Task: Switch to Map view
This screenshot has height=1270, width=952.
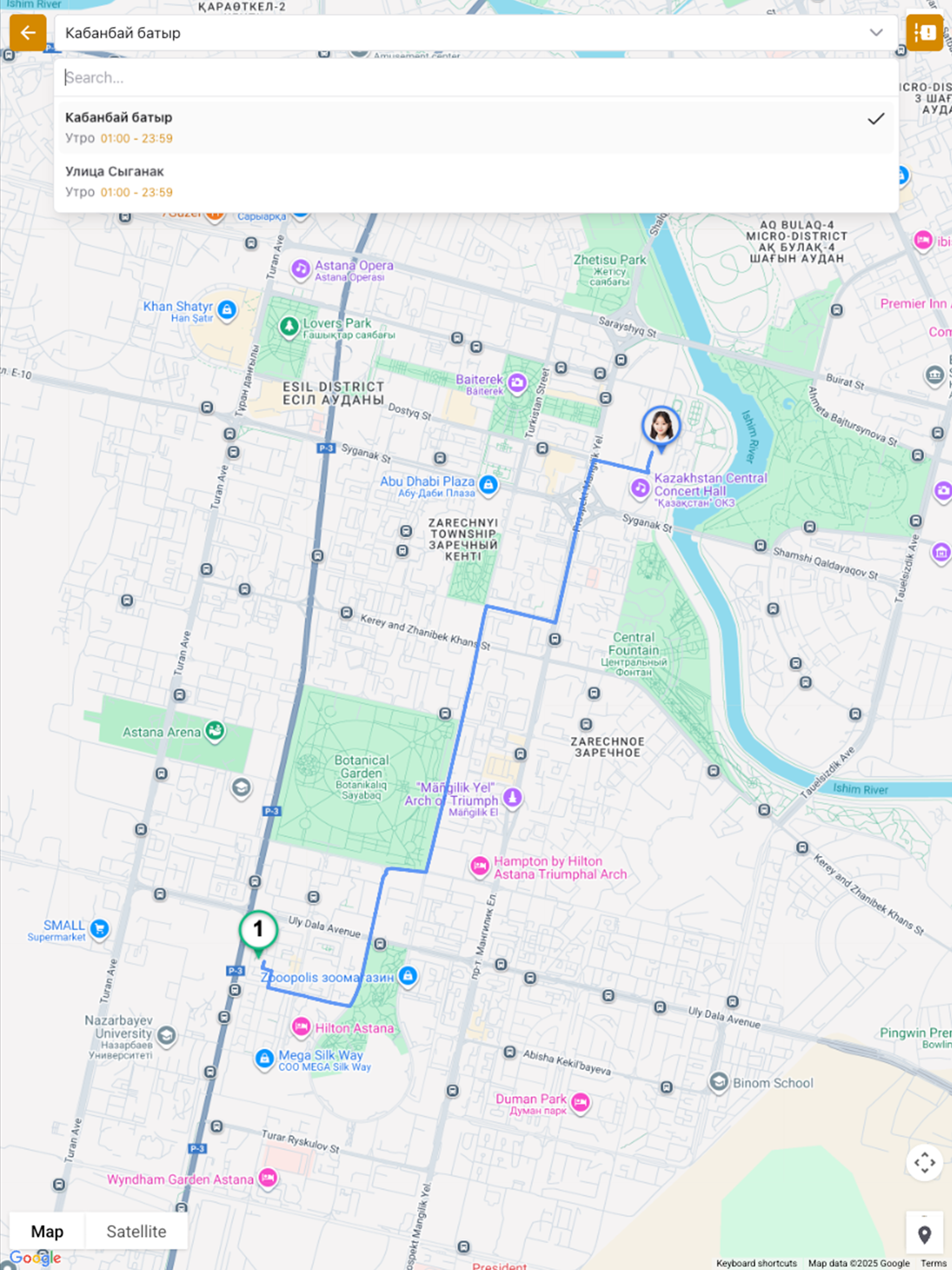Action: point(47,1231)
